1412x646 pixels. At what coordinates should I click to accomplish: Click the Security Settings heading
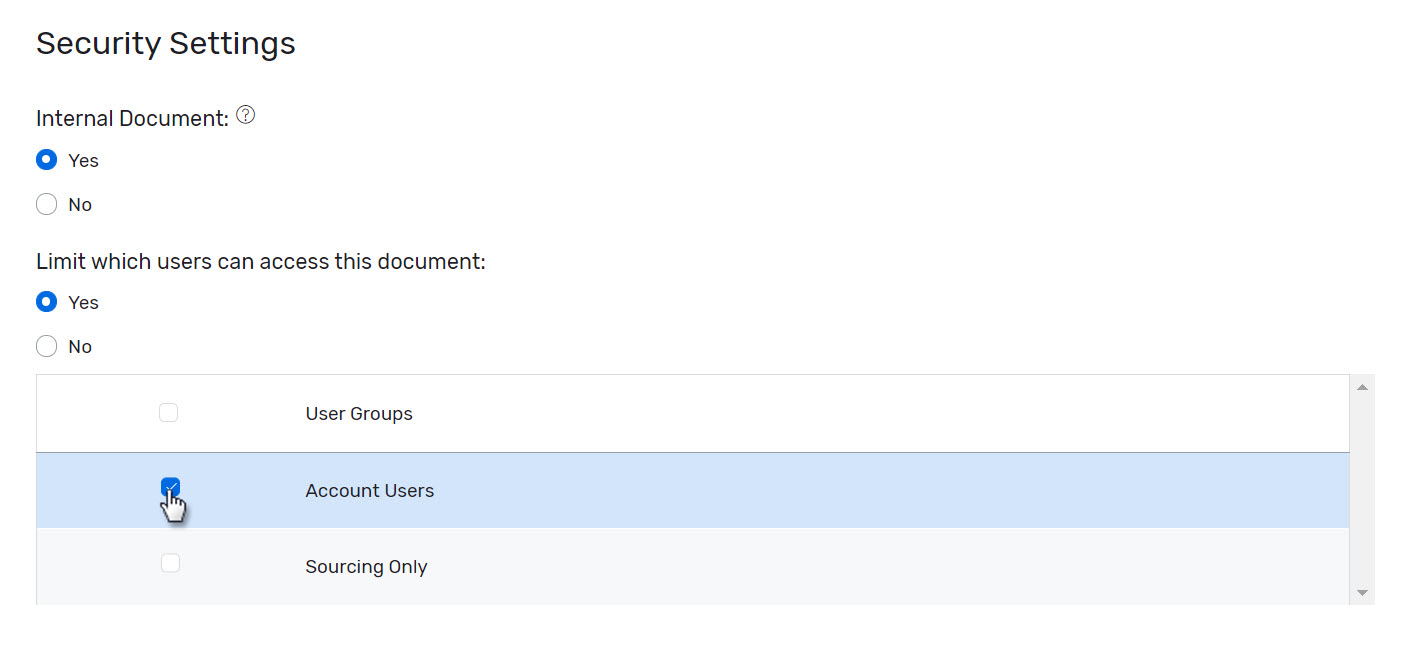(165, 43)
